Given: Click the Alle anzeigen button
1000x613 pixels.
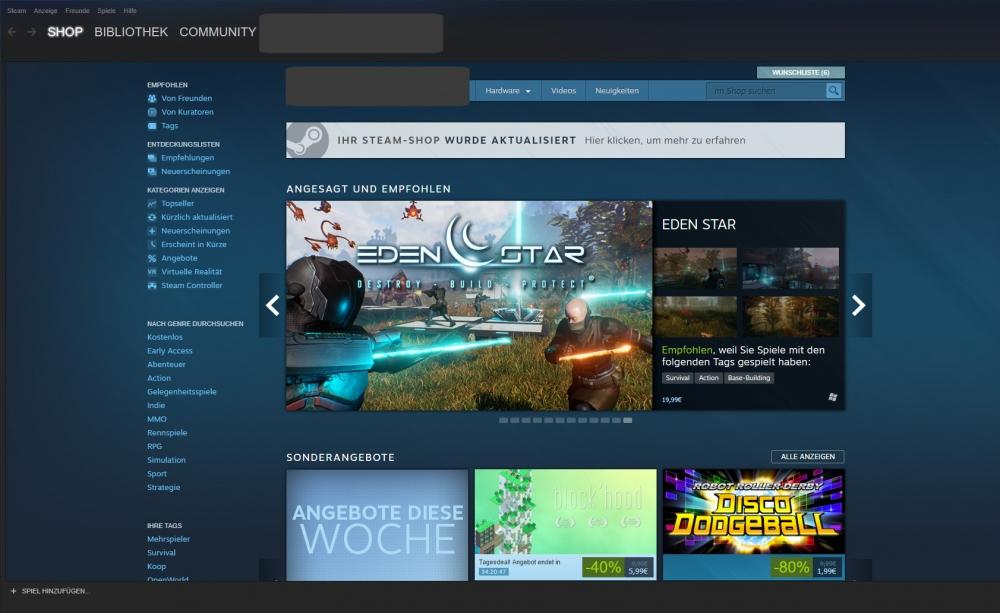Looking at the screenshot, I should 807,457.
